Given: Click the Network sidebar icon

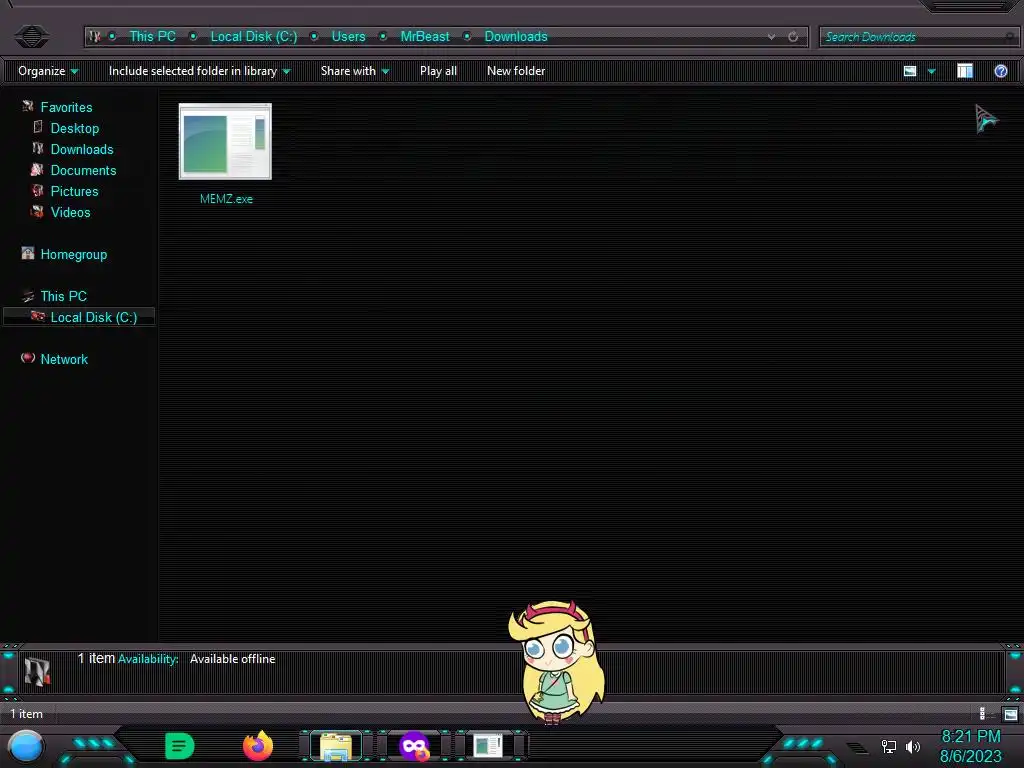Looking at the screenshot, I should point(27,357).
